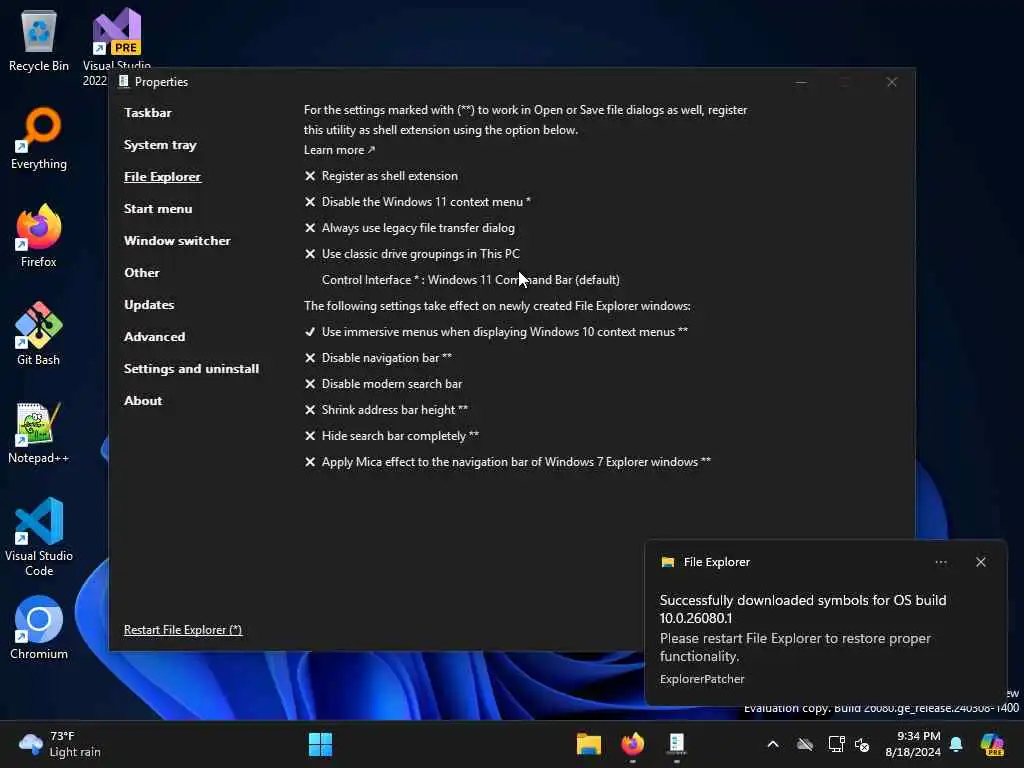1024x768 pixels.
Task: Click the File Explorer notification folder icon
Action: tap(667, 562)
